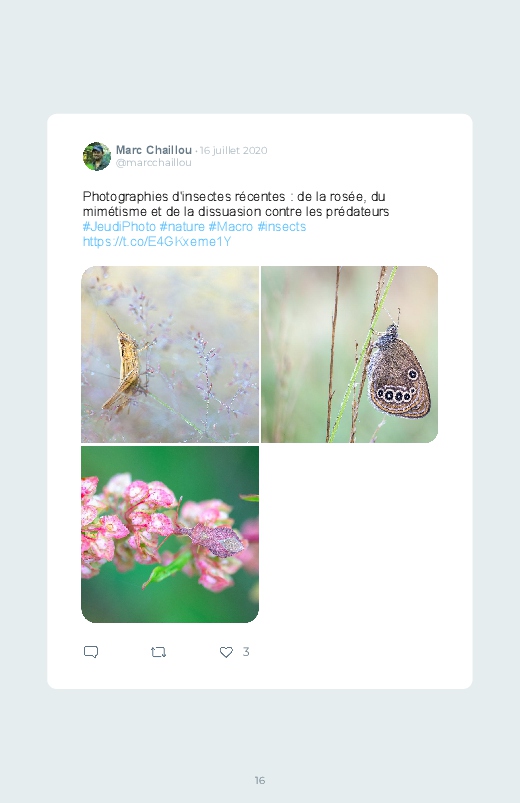Like the tweet with the heart icon
This screenshot has width=520, height=803.
(x=226, y=652)
